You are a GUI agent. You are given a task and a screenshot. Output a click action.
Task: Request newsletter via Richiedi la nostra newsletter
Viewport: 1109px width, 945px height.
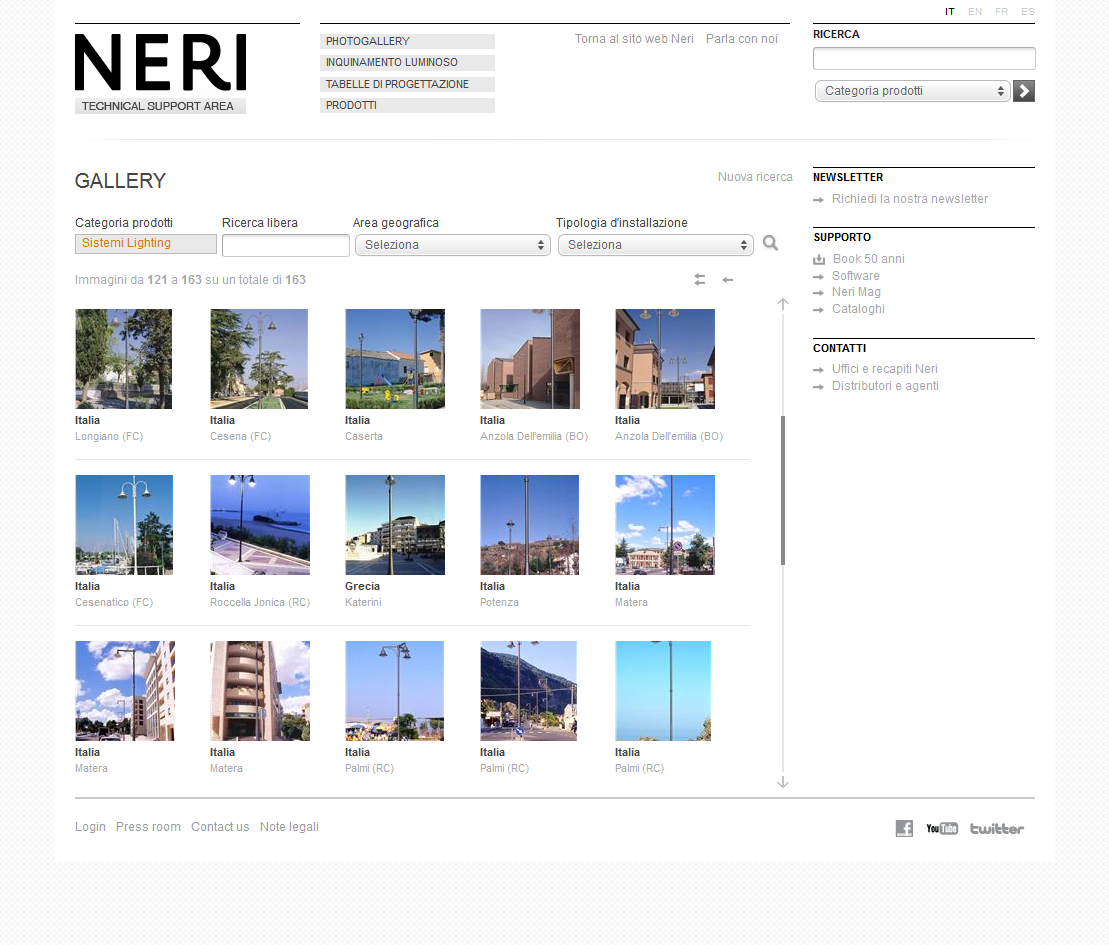click(x=910, y=199)
